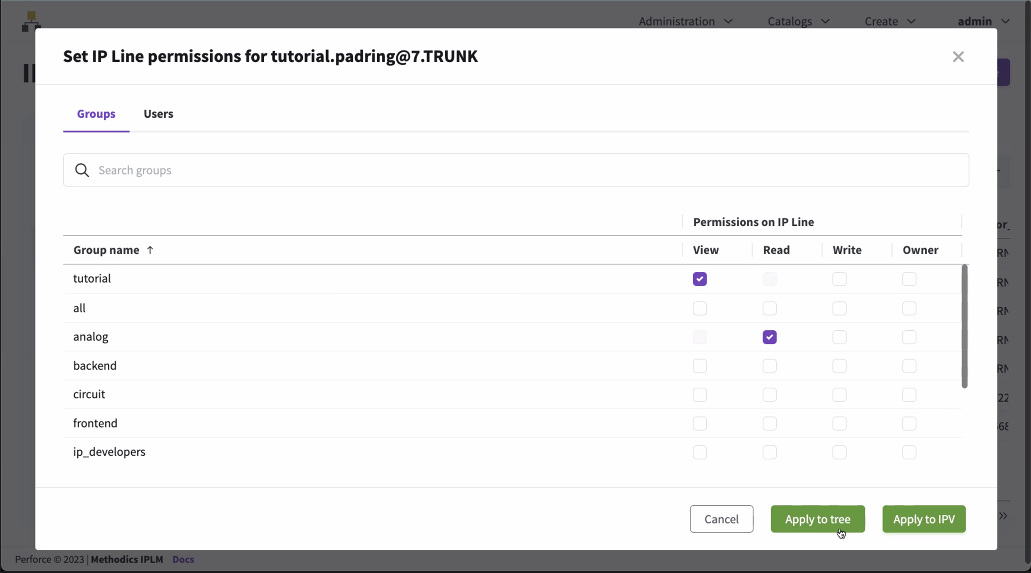Click the Methodics logo icon in header
The image size is (1031, 573).
[x=31, y=21]
